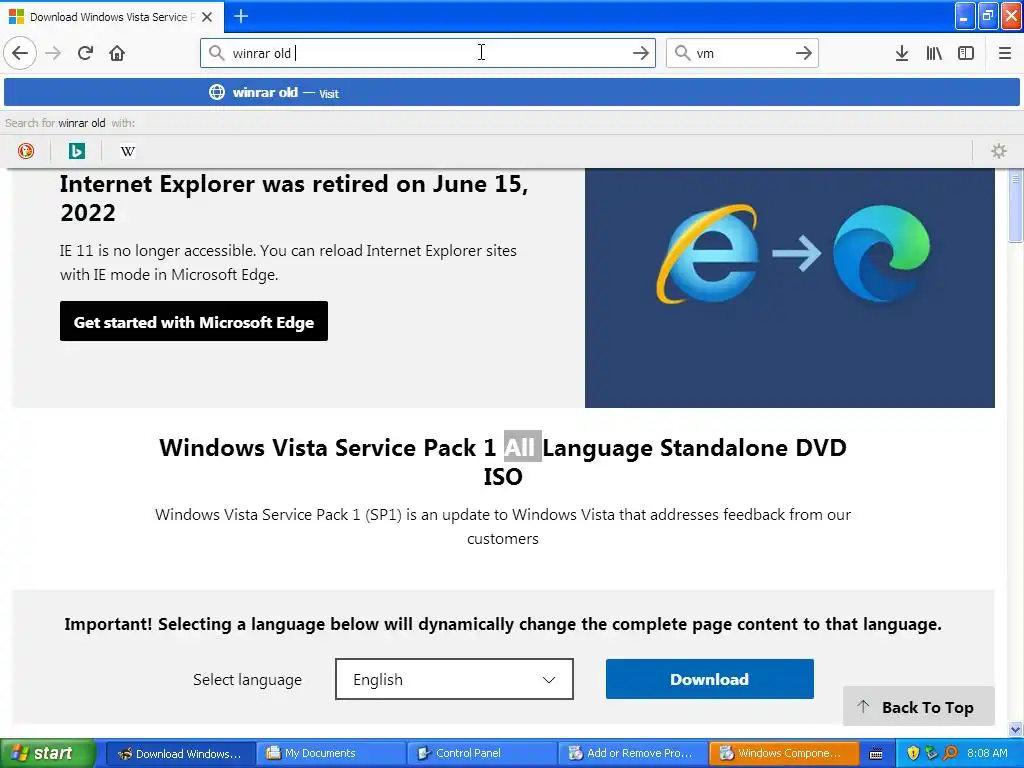Image resolution: width=1024 pixels, height=768 pixels.
Task: Select the 'winrar old — Visit' suggestion
Action: click(x=512, y=92)
